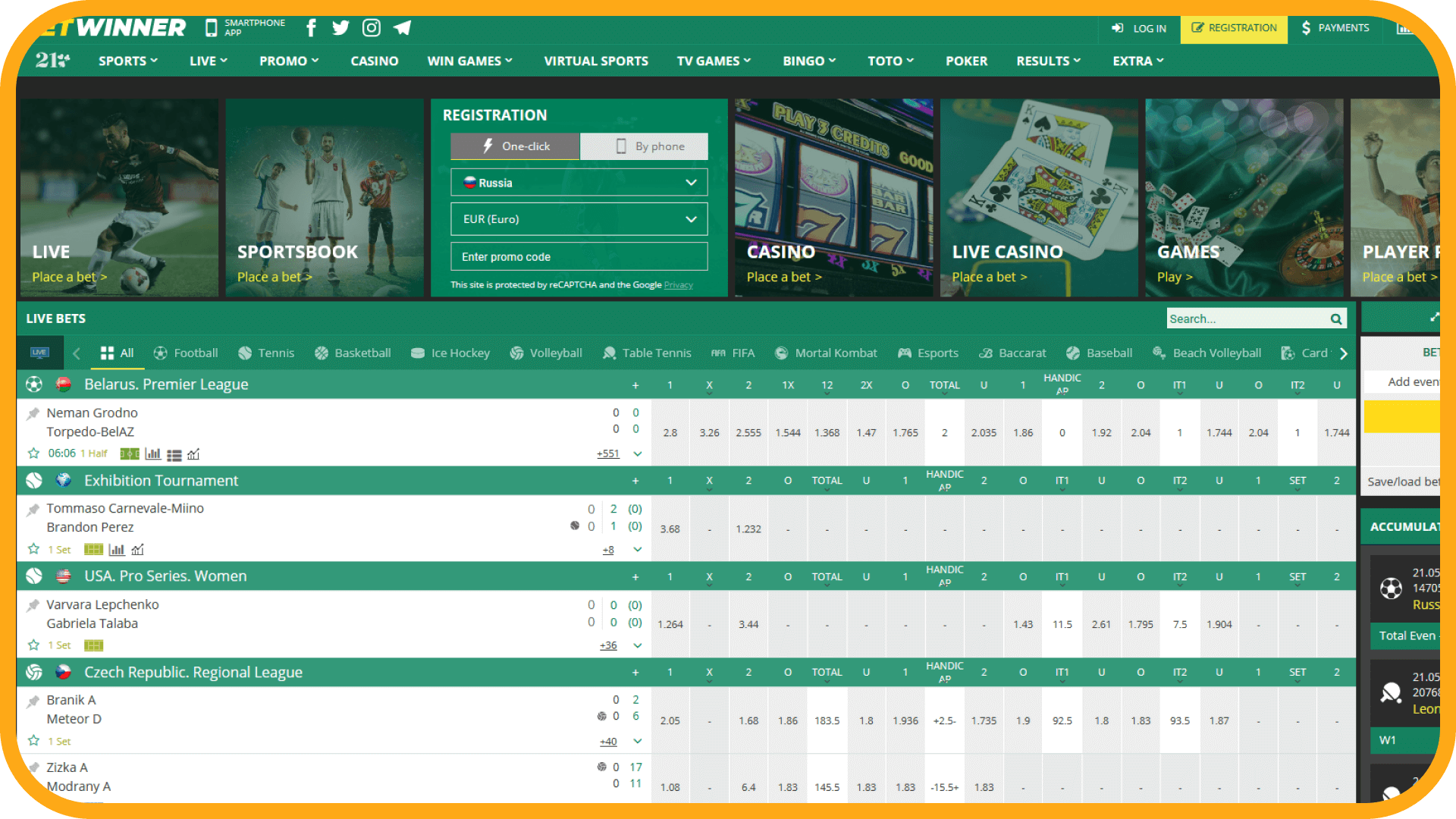Select the Tennis sport icon
The height and width of the screenshot is (819, 1456).
(x=243, y=352)
